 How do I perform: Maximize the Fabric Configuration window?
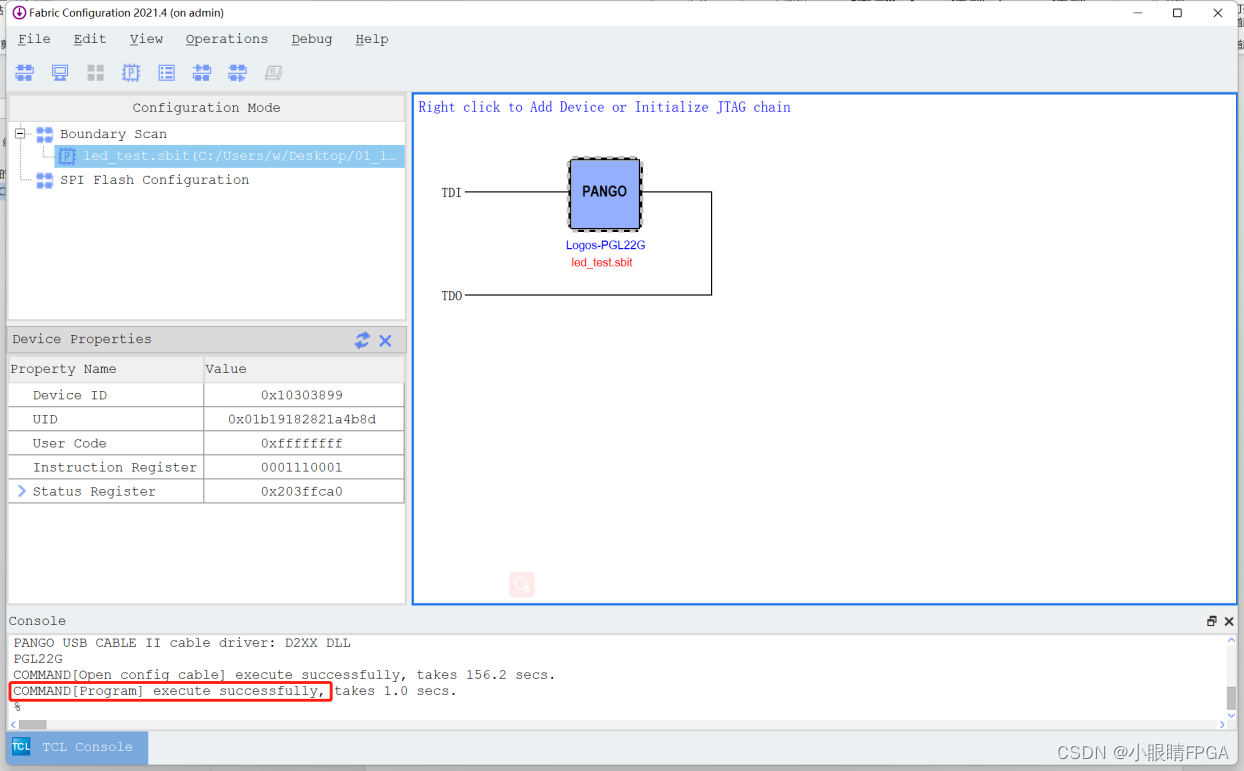point(1177,13)
